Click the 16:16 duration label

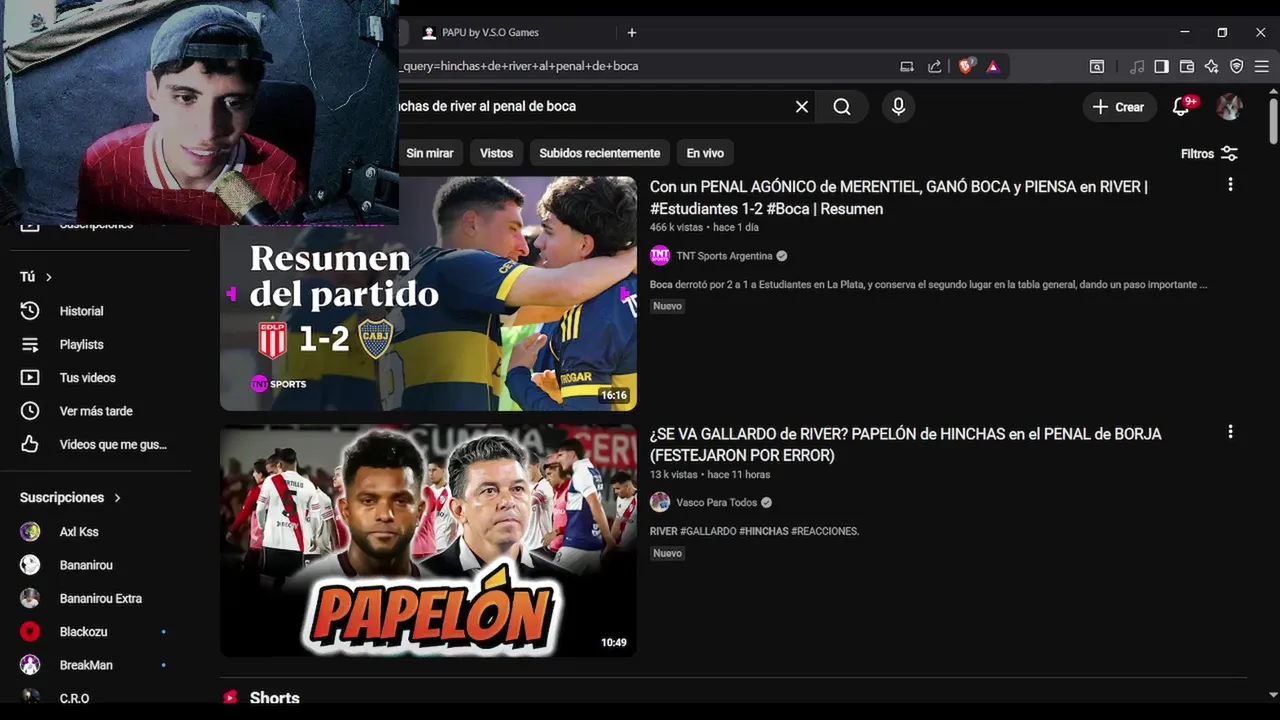click(x=614, y=395)
